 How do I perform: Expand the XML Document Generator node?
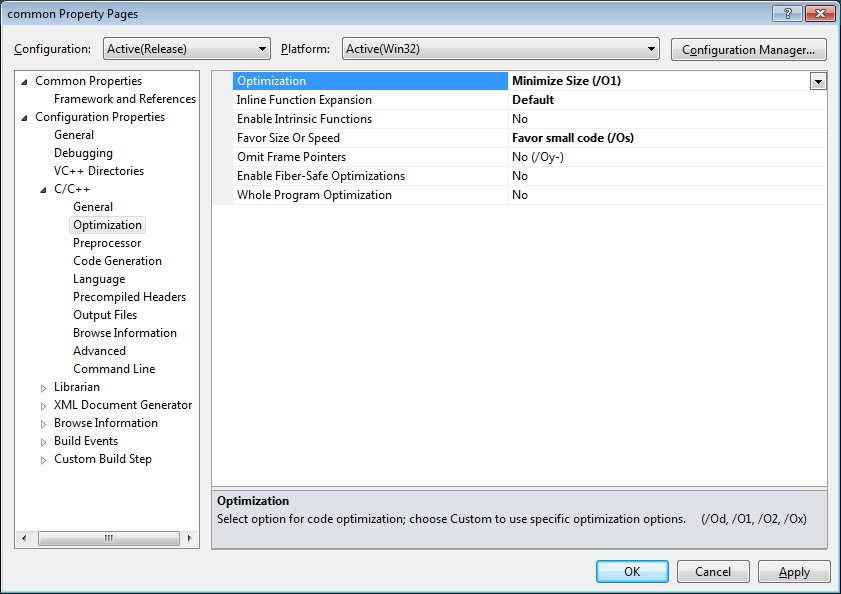[43, 406]
